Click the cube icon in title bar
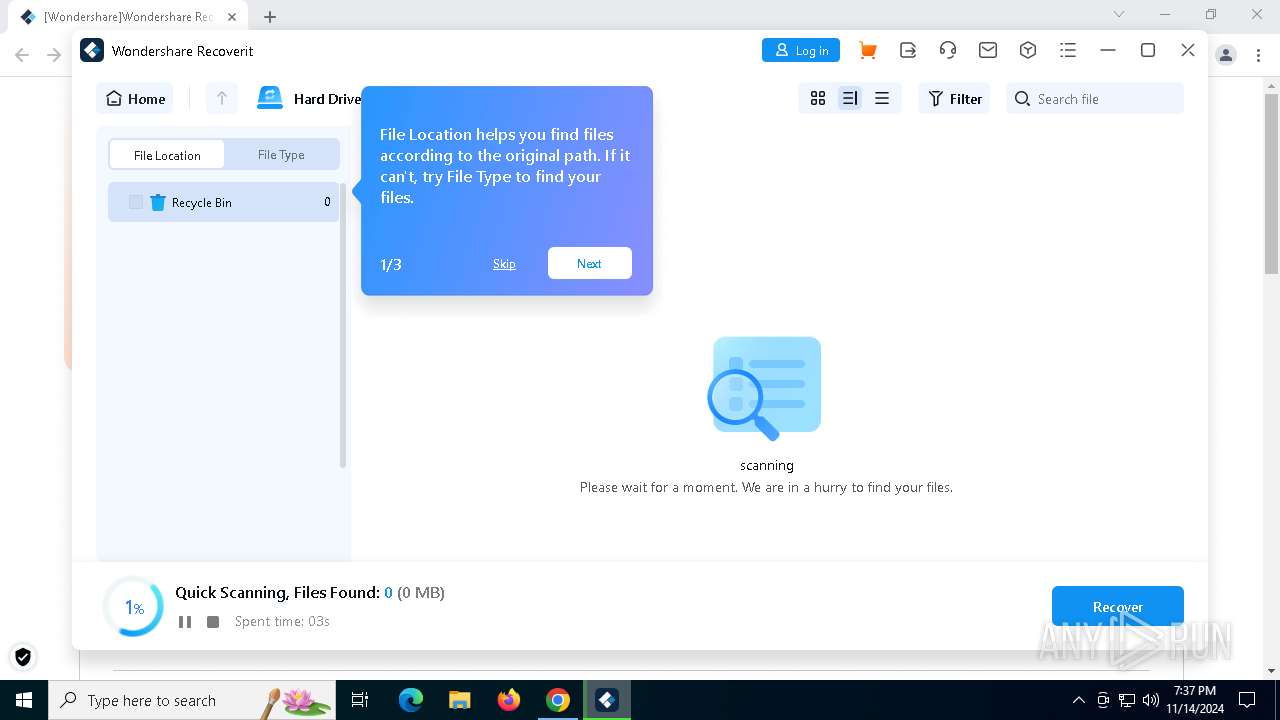Screen dimensions: 1280x720 pos(1028,50)
